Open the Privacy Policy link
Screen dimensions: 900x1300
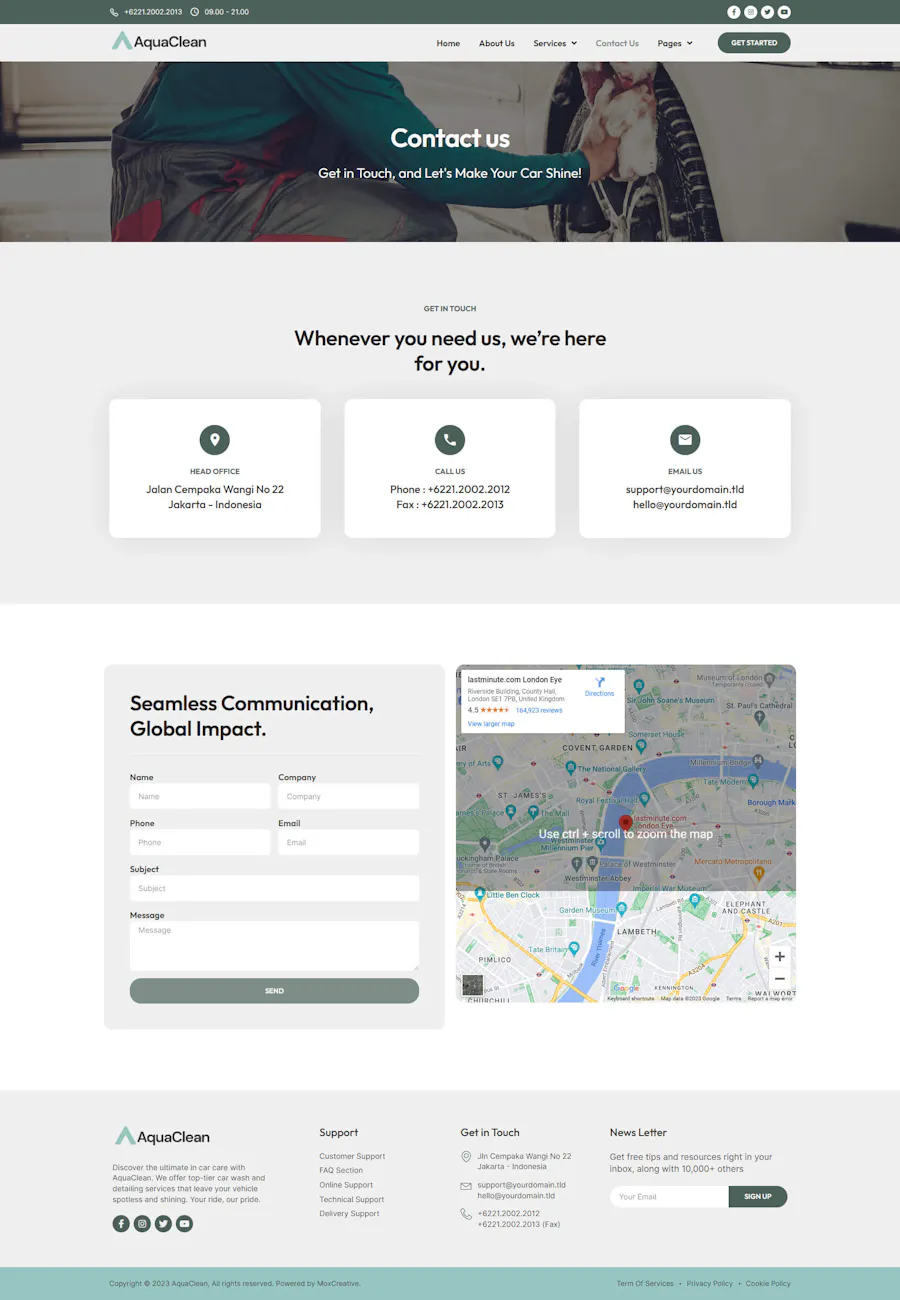[710, 1283]
